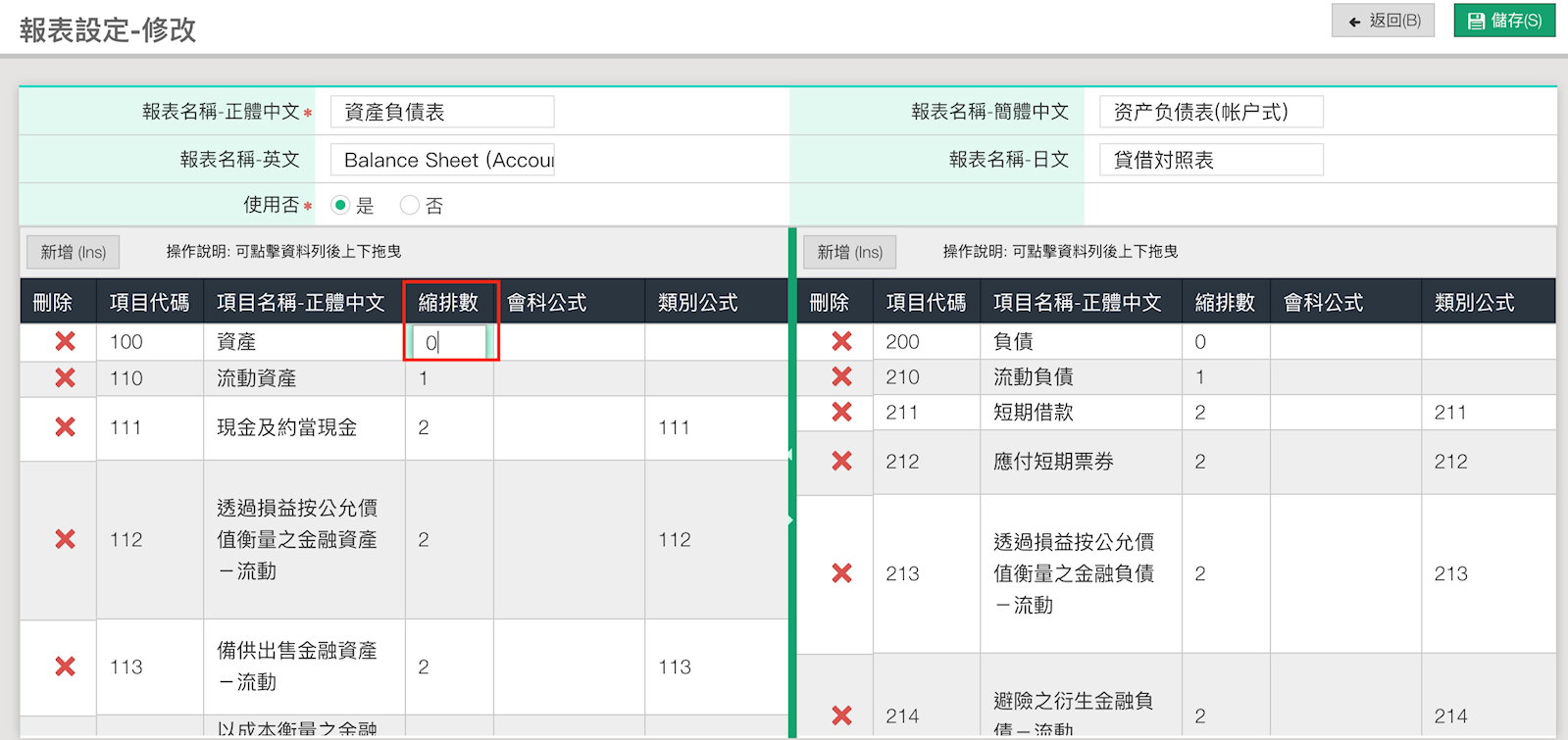Remove item 111 現金及約當現金
The image size is (1568, 740).
[65, 426]
